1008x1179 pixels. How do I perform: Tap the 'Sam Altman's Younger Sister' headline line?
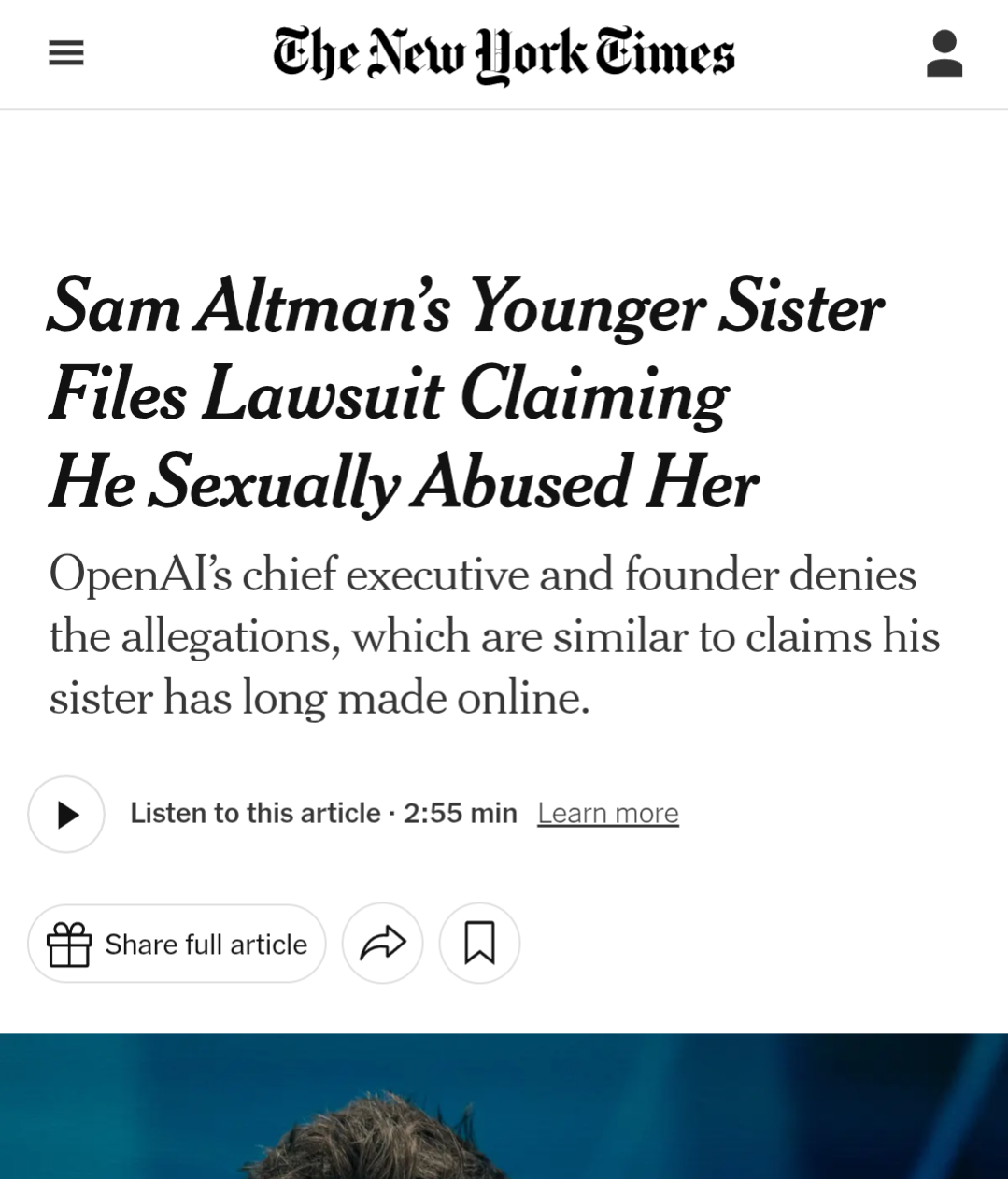(465, 306)
